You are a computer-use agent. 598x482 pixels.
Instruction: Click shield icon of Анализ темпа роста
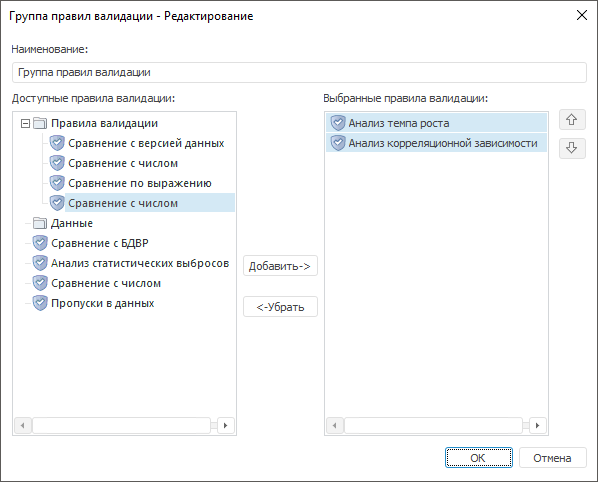click(338, 123)
